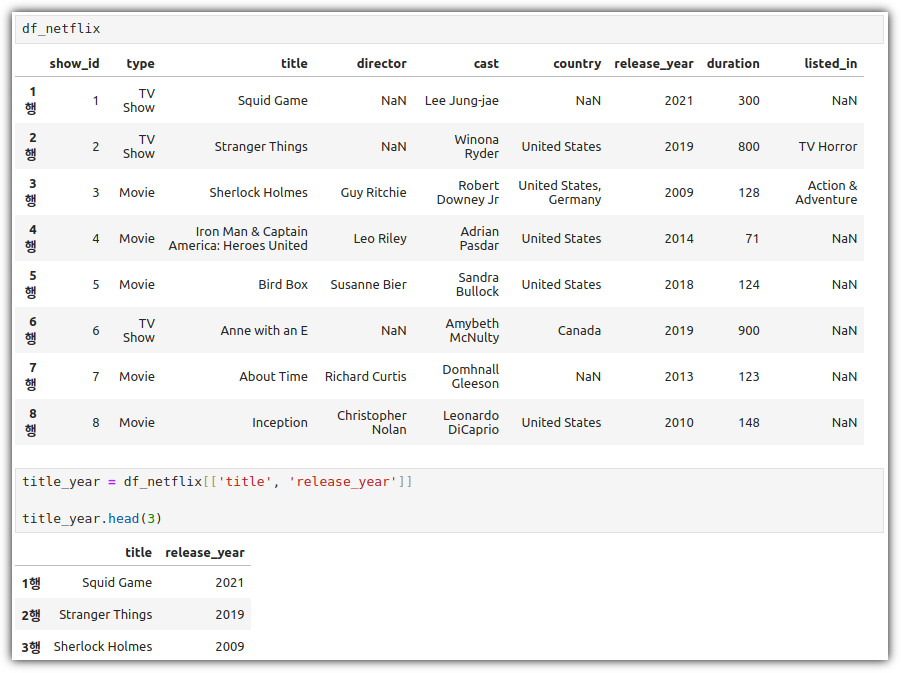
Task: Click the df_netflix code cell
Action: pos(449,29)
